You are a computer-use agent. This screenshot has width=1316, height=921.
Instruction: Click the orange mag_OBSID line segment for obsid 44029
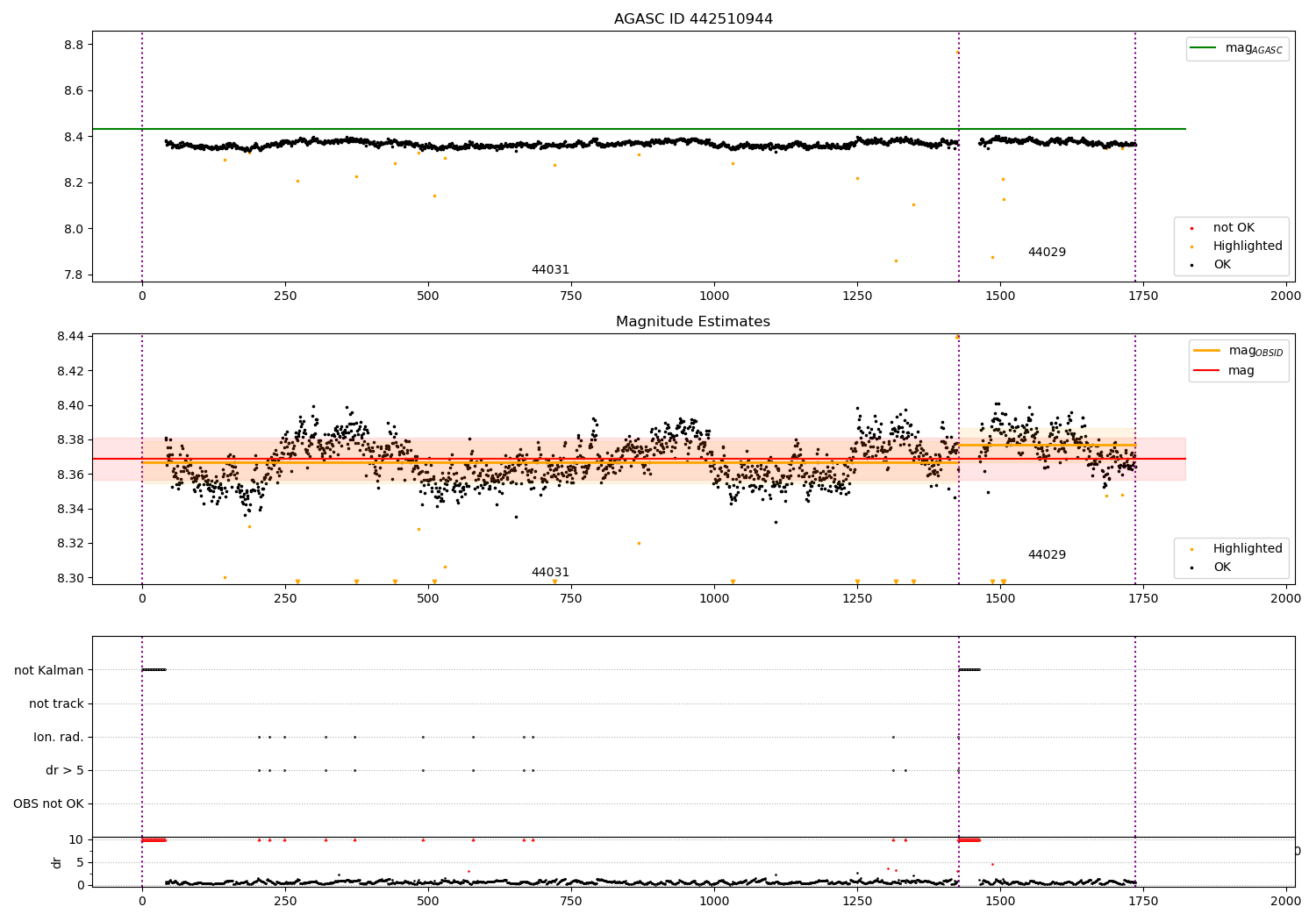[1047, 446]
